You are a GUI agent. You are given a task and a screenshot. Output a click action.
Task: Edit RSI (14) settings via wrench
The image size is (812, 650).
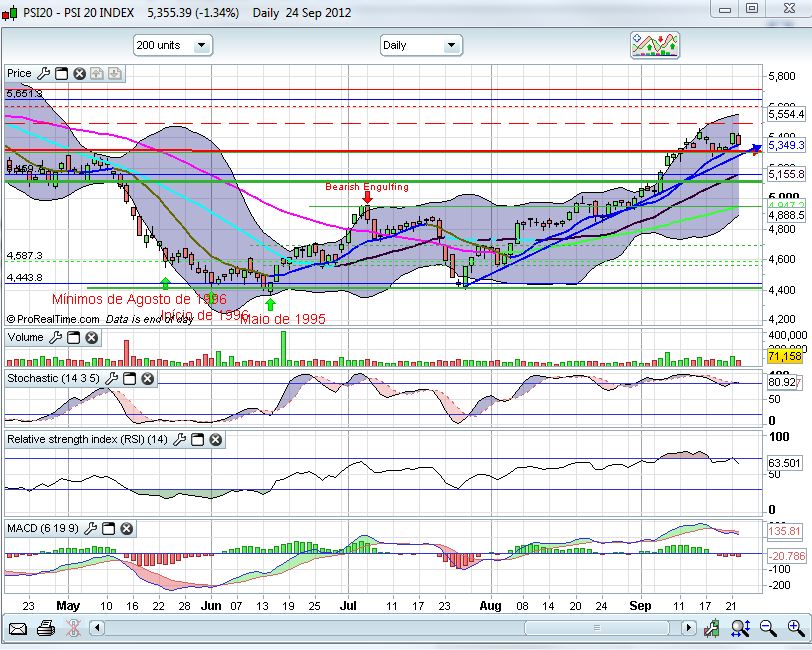179,440
